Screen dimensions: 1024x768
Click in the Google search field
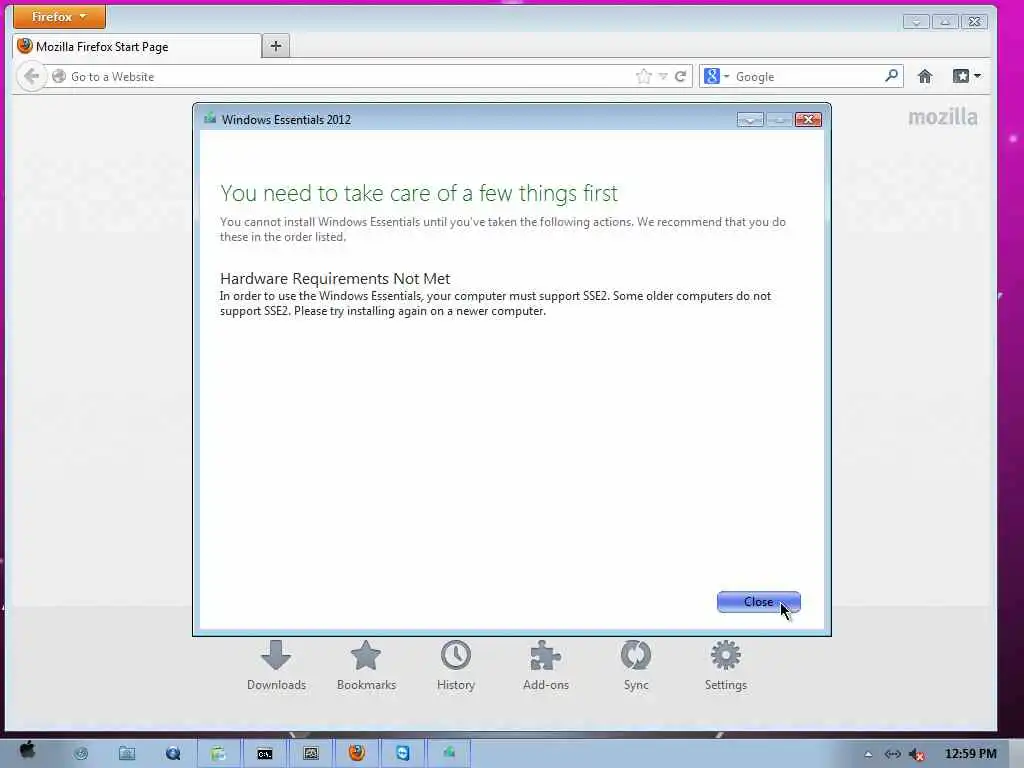[807, 76]
